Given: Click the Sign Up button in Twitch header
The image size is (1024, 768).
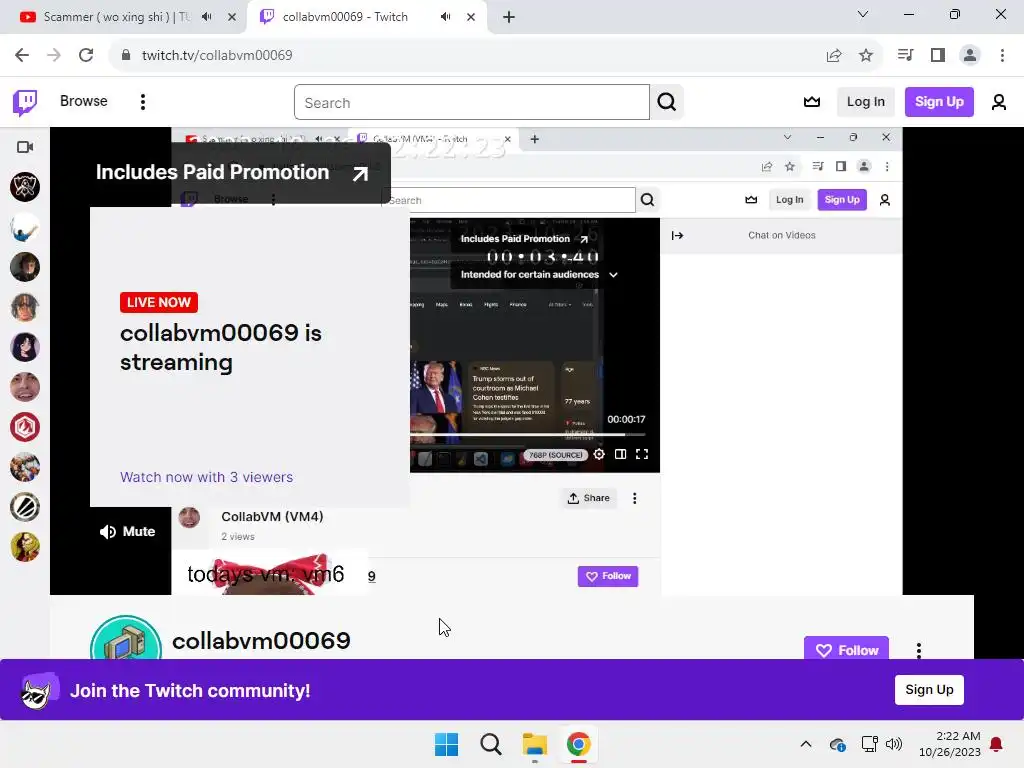Looking at the screenshot, I should [x=938, y=102].
